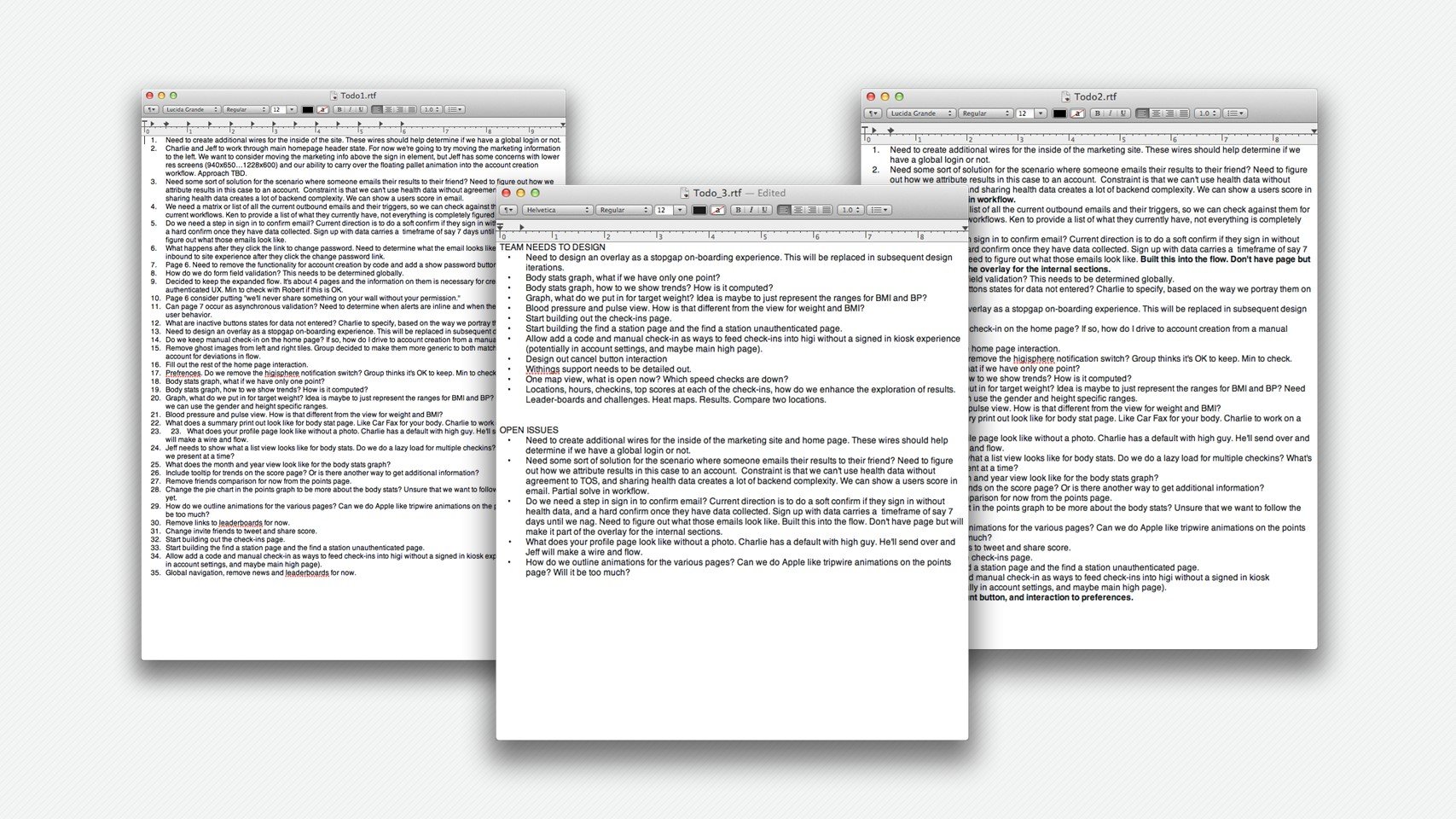Click 'Global navigation, remove news' item in Todo1.rtf

[x=261, y=573]
